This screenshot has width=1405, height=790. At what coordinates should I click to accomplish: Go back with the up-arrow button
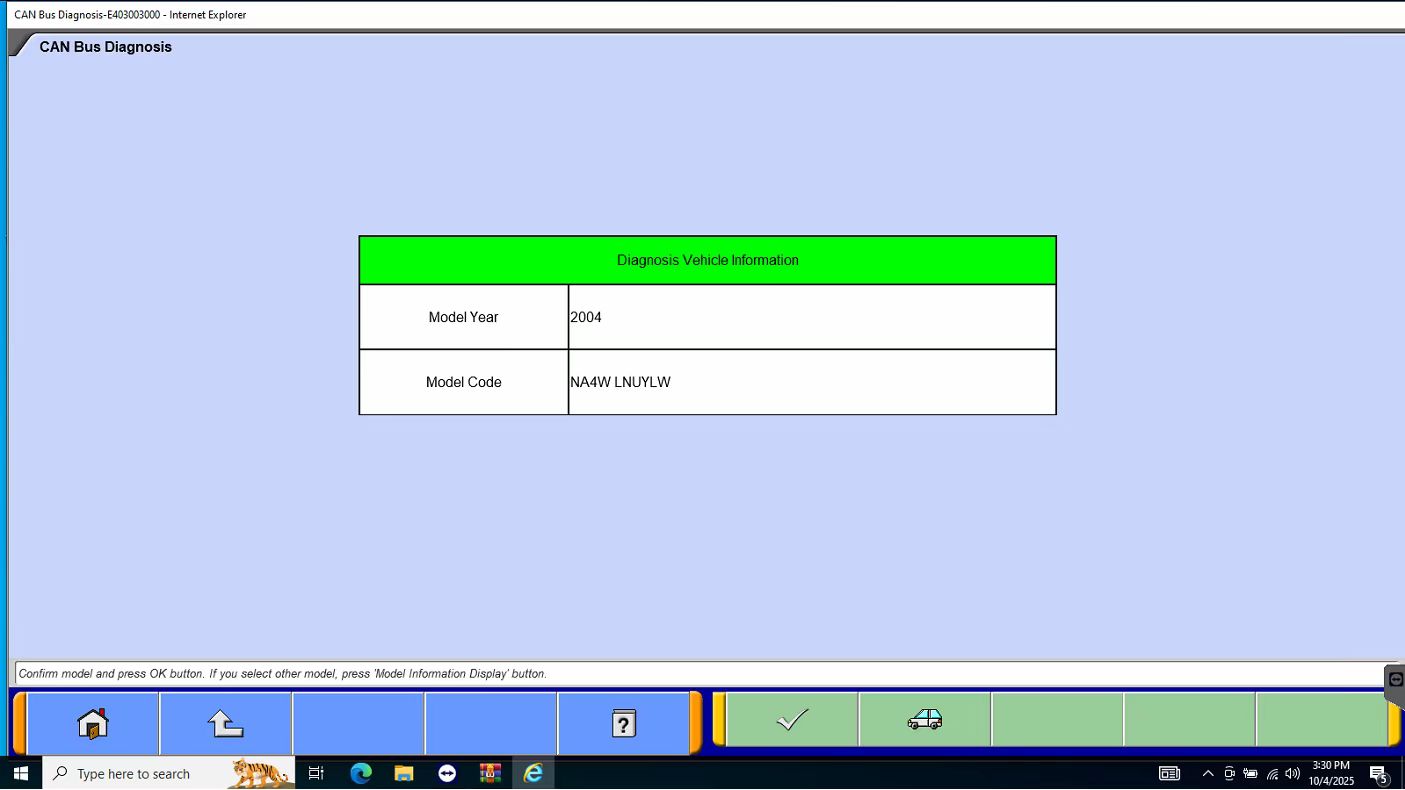225,722
